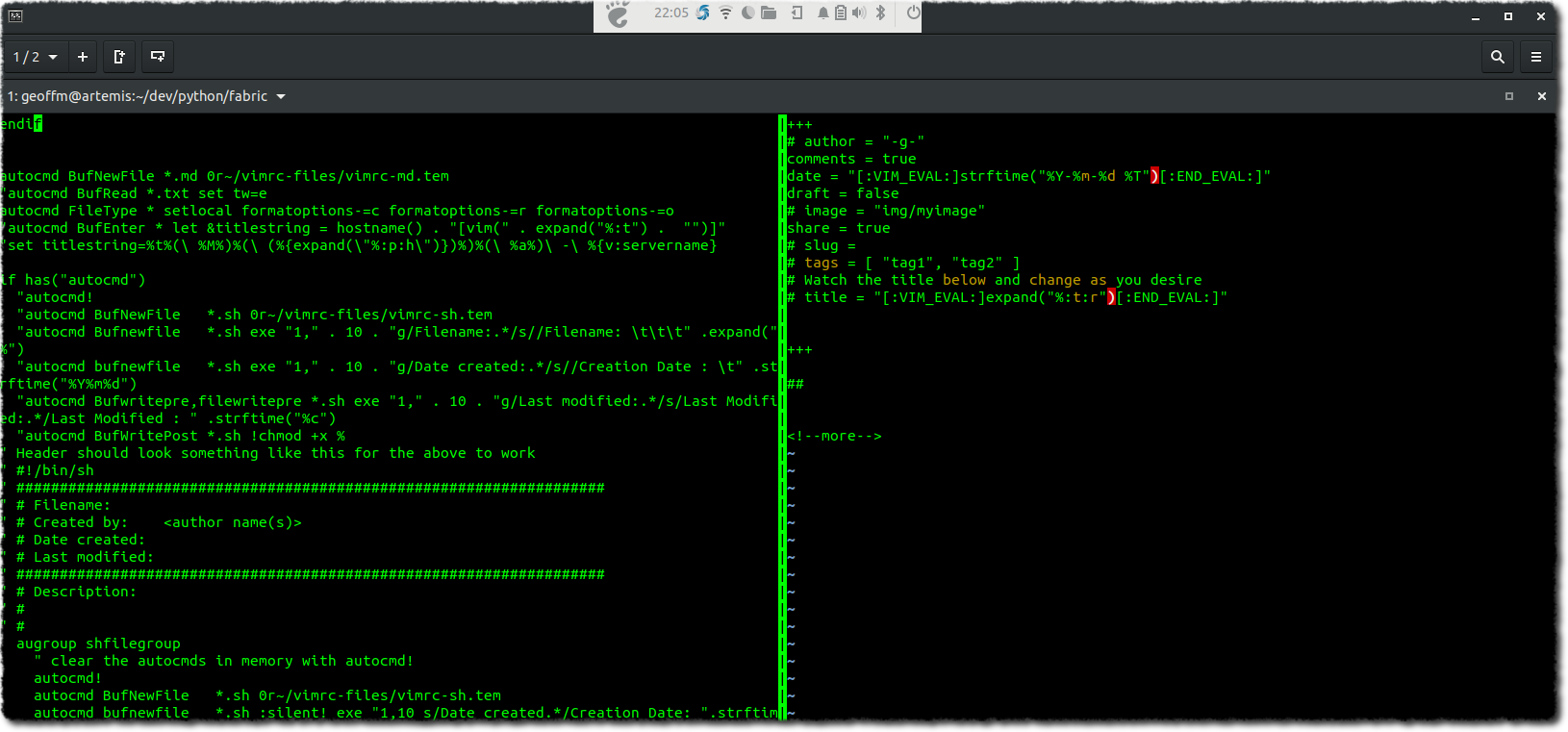Image resolution: width=1568 pixels, height=732 pixels.
Task: Close the terminal pane geoffm@artemis
Action: click(1542, 96)
